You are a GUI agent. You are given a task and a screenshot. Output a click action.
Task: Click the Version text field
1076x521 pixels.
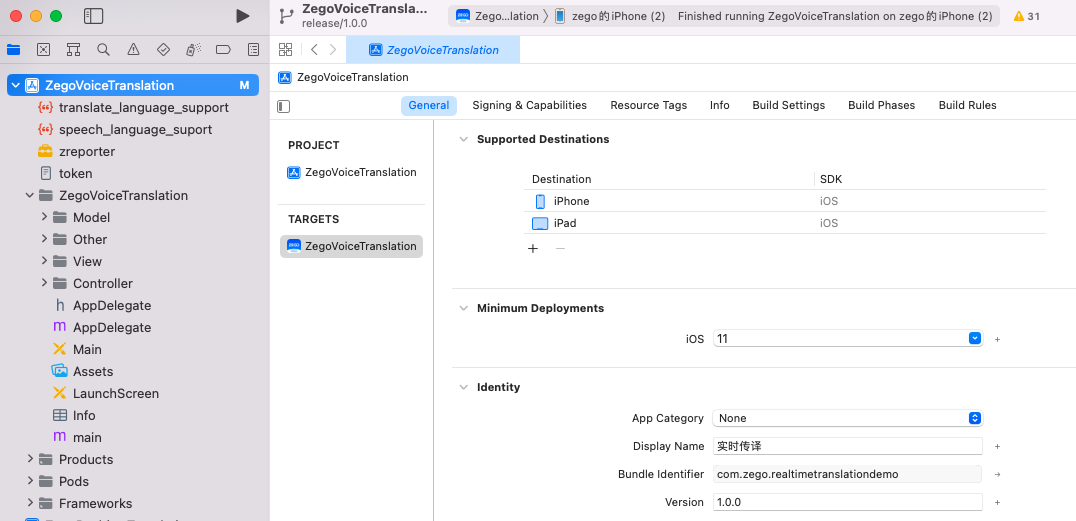point(847,502)
